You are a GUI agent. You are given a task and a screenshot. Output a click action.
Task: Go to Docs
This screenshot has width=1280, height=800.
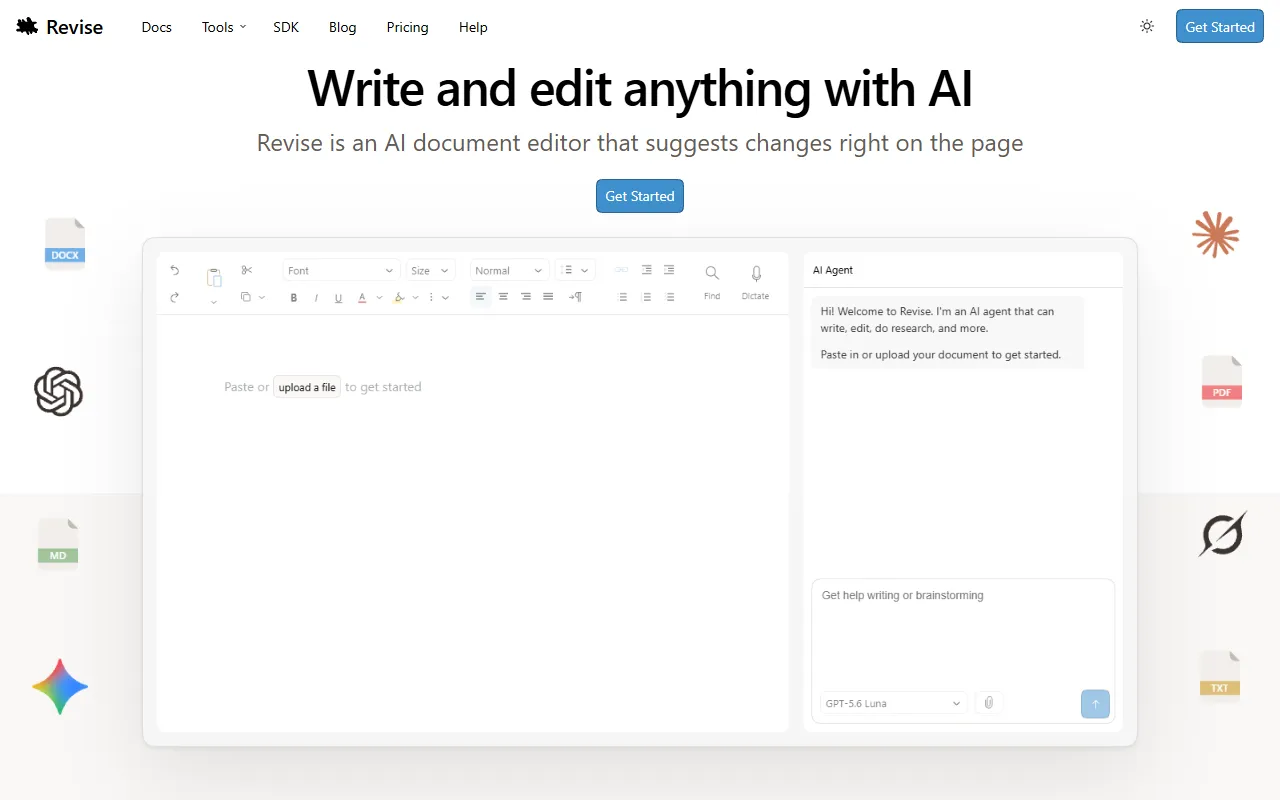(157, 27)
